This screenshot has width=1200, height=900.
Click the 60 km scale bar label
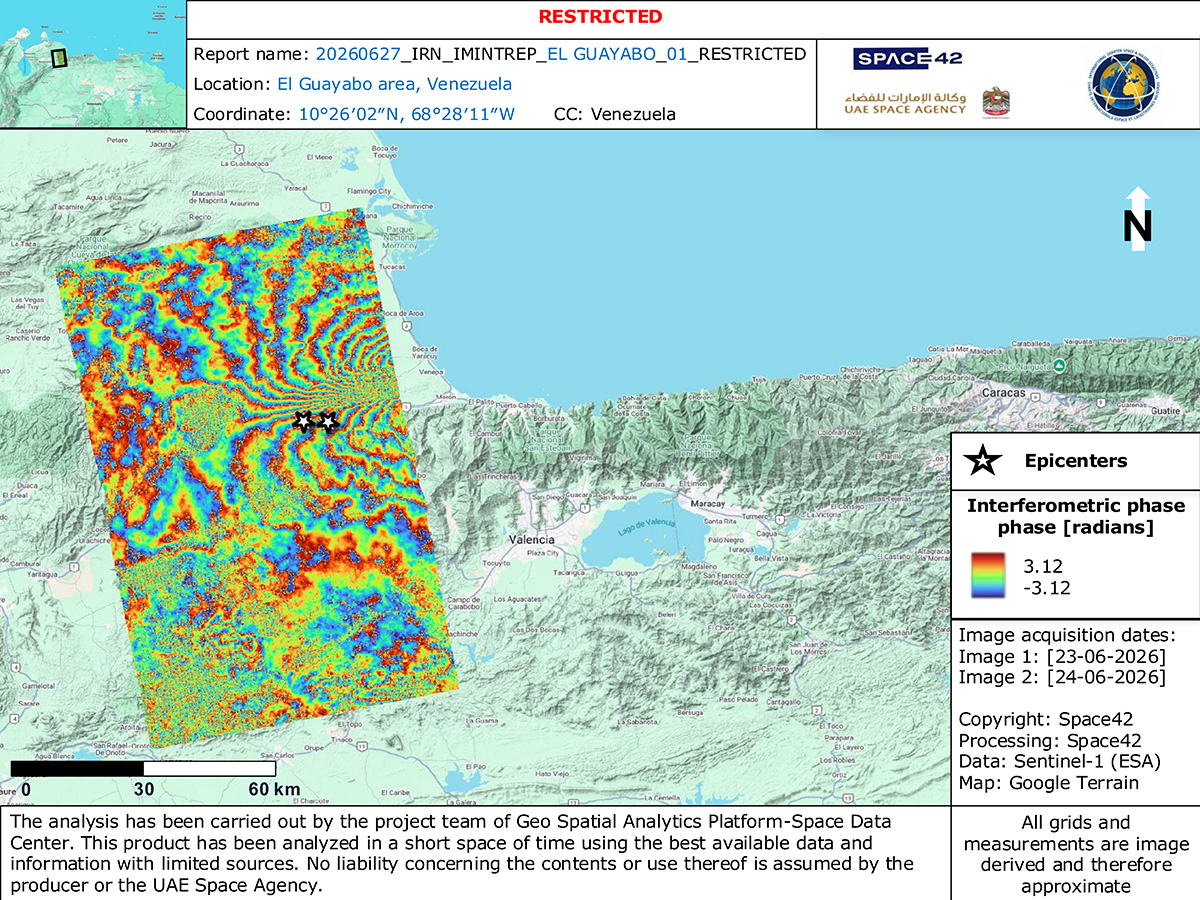[x=273, y=790]
